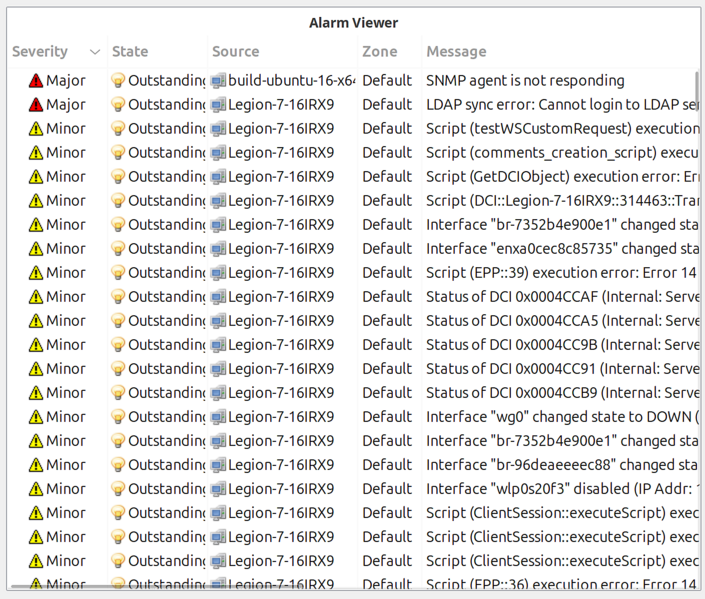Click the build-ubuntu-16-x64 node icon
This screenshot has height=599, width=705.
tap(218, 81)
